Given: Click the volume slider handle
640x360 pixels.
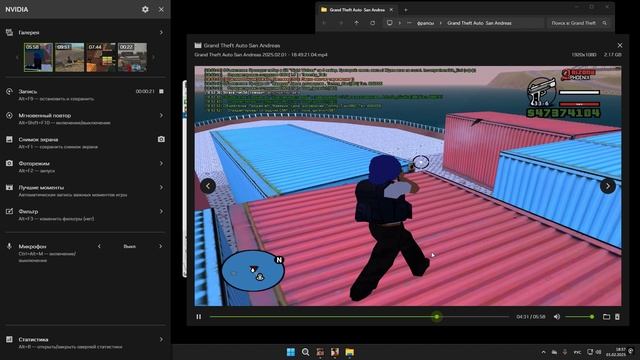Looking at the screenshot, I should 592,317.
